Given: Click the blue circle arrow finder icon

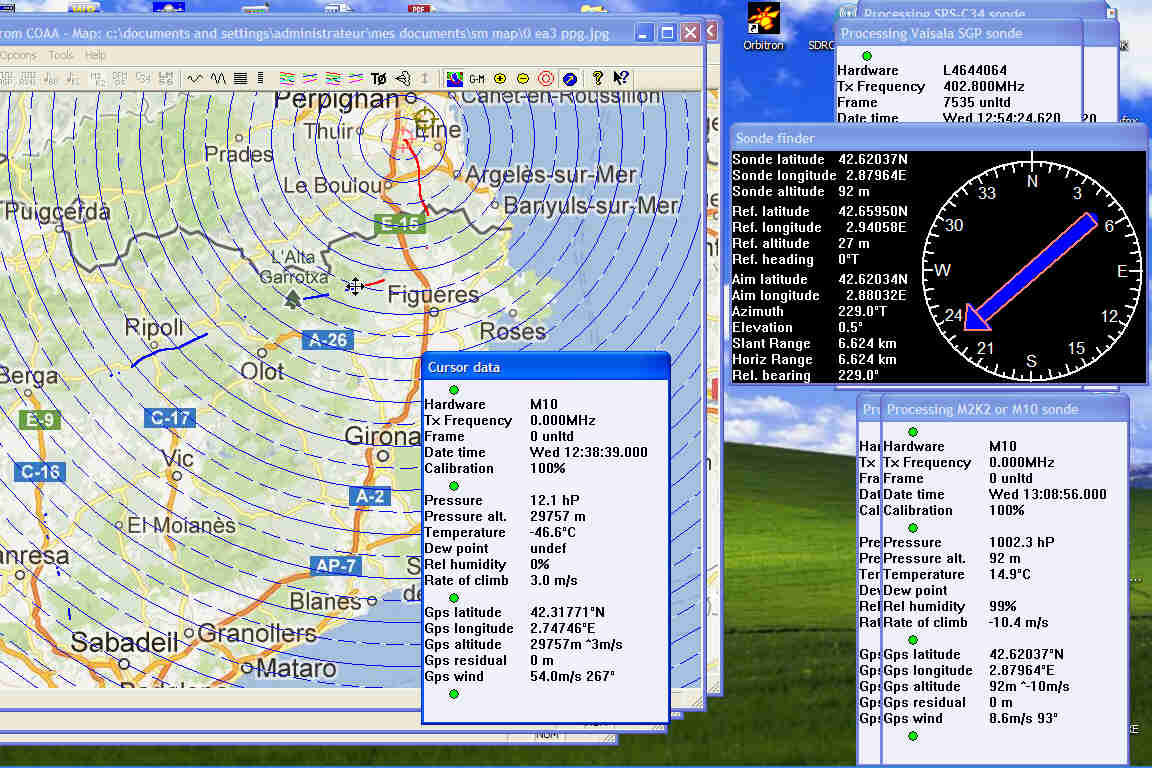Looking at the screenshot, I should pos(569,78).
